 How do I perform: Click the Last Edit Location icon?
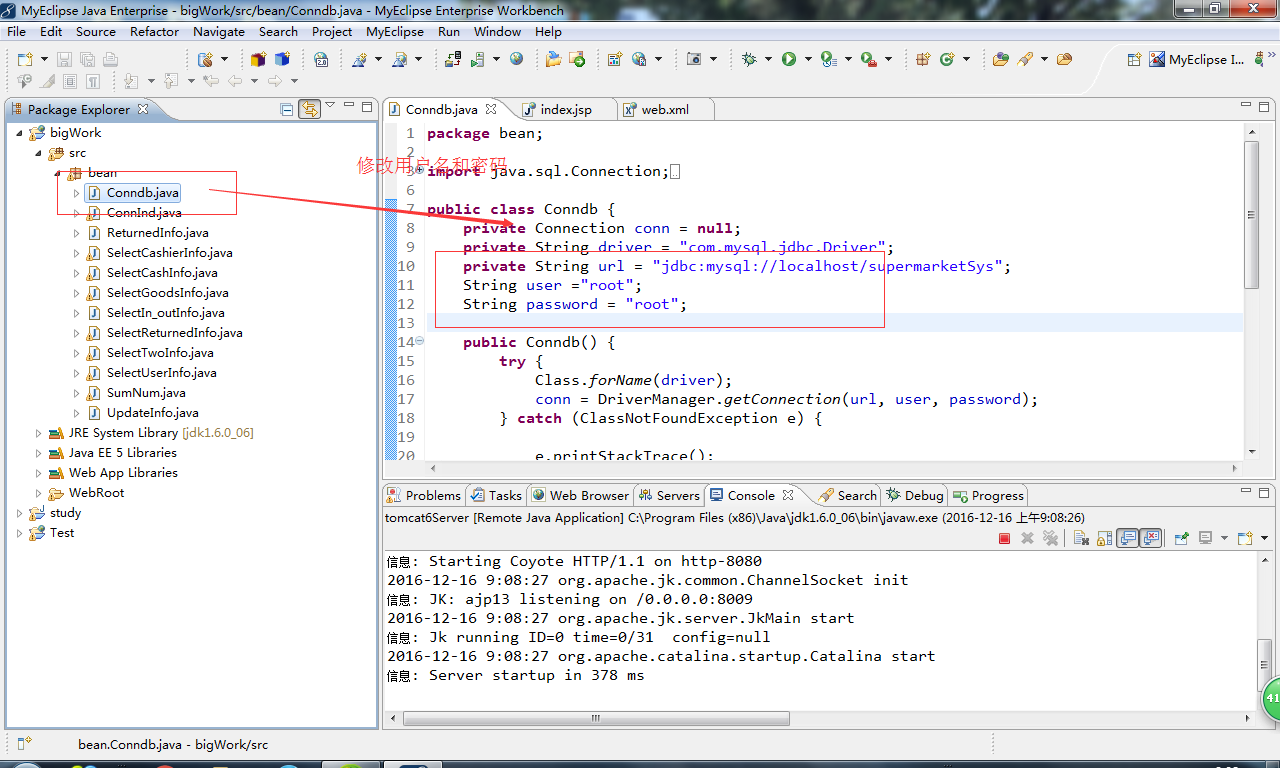click(x=211, y=81)
